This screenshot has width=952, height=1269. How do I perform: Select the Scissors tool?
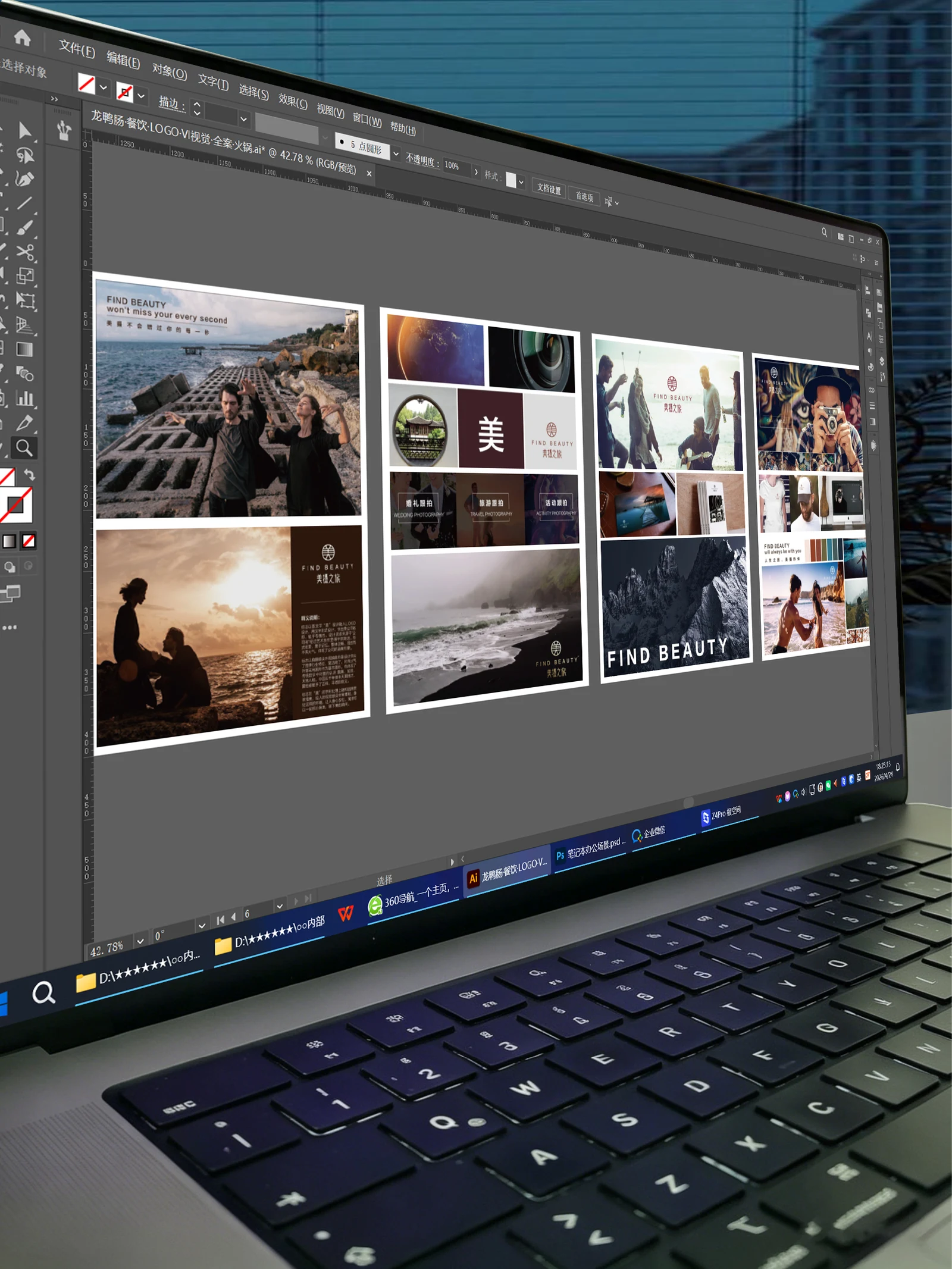point(25,252)
